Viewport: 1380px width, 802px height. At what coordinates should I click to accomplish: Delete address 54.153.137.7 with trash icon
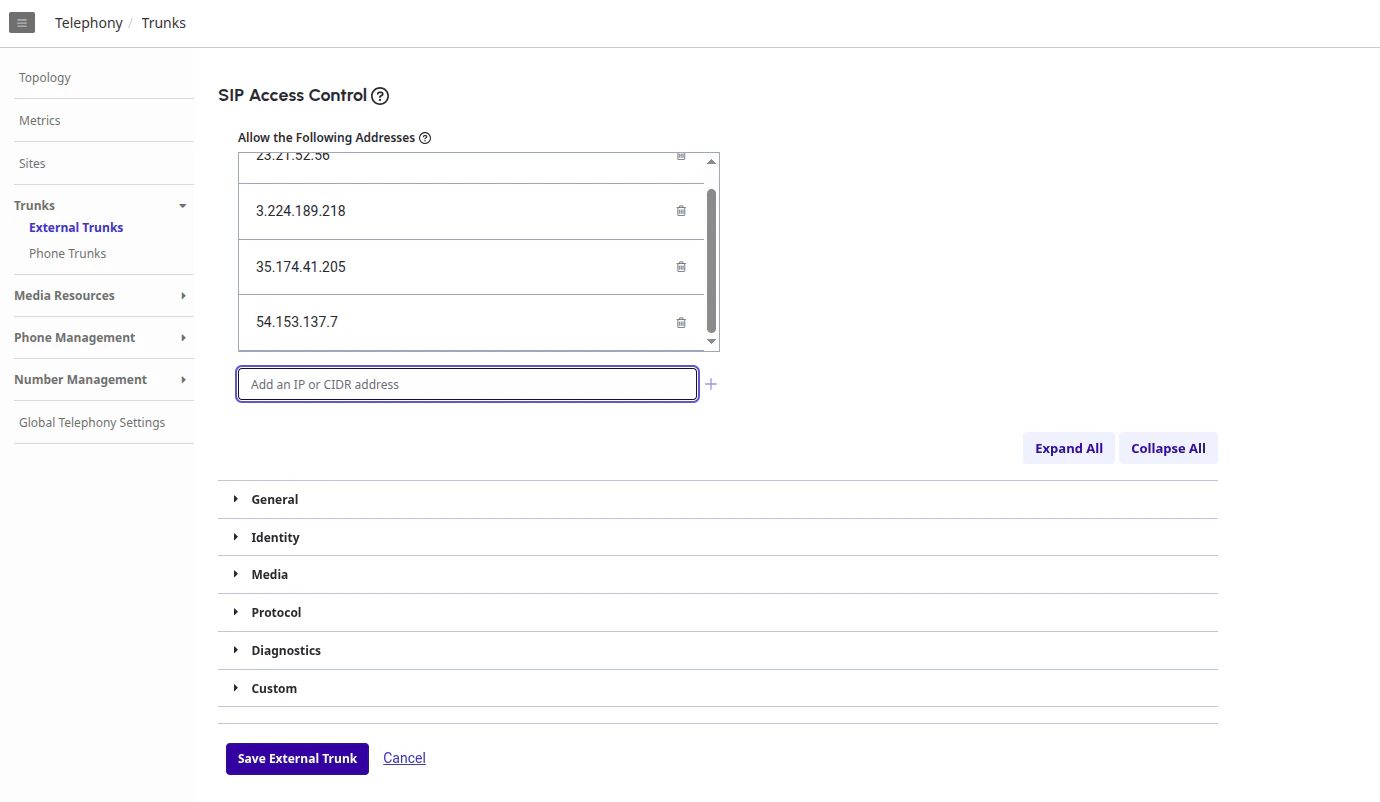click(x=681, y=322)
